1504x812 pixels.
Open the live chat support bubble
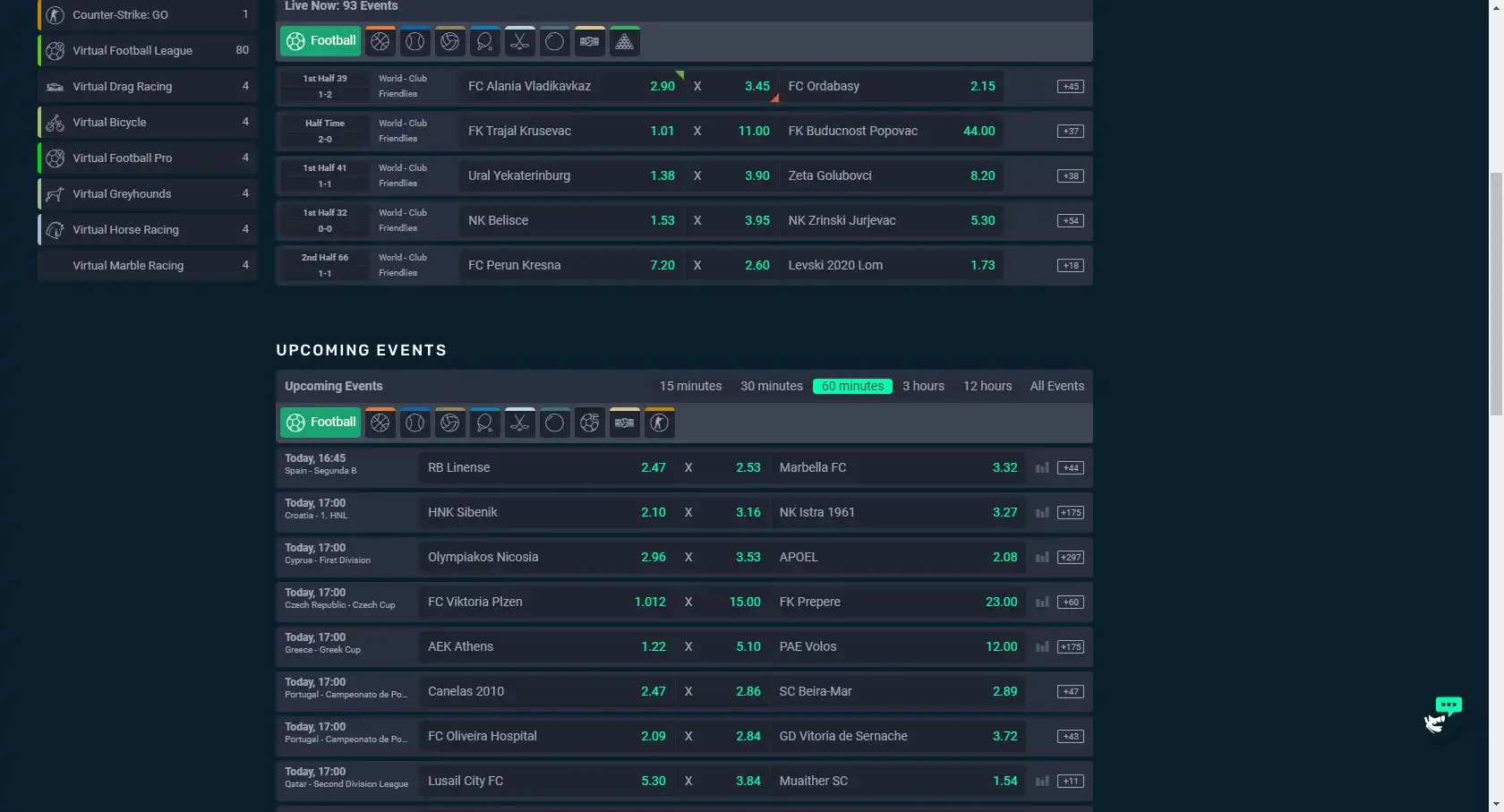click(x=1443, y=713)
